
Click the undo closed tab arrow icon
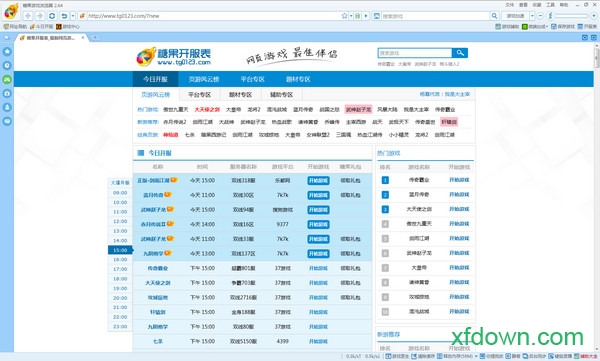[x=64, y=16]
